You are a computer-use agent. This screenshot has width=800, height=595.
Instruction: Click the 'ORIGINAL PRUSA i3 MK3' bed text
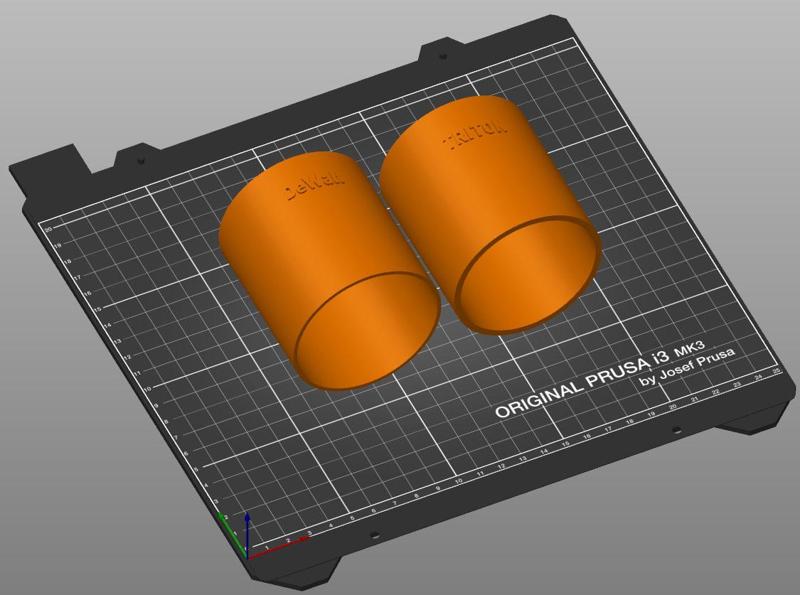pos(601,379)
